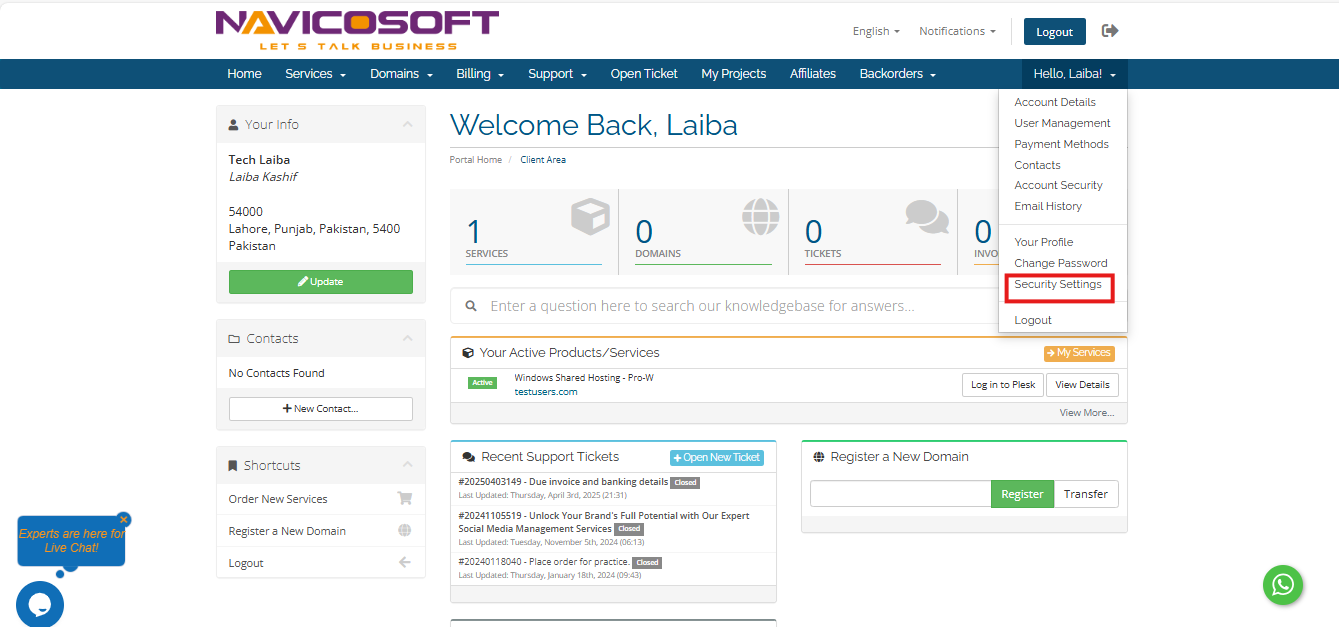This screenshot has height=627, width=1339.
Task: Click the WhatsApp chat icon
Action: (1283, 585)
